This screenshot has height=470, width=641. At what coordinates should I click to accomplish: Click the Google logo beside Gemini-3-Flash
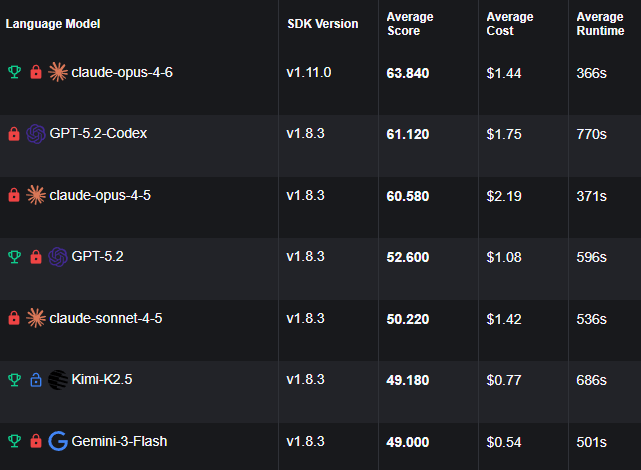click(x=58, y=441)
